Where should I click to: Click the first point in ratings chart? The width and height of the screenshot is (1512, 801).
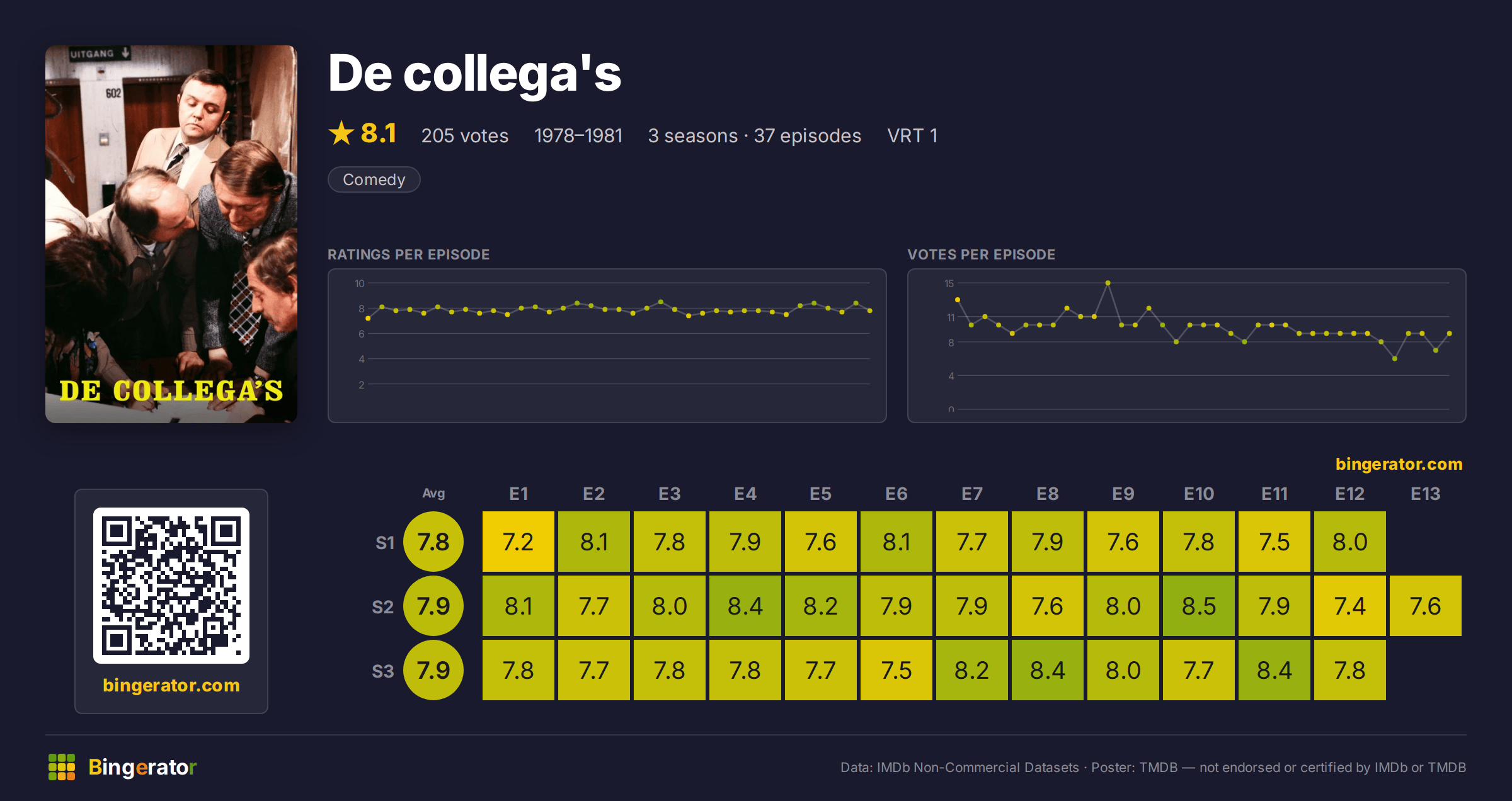368,319
